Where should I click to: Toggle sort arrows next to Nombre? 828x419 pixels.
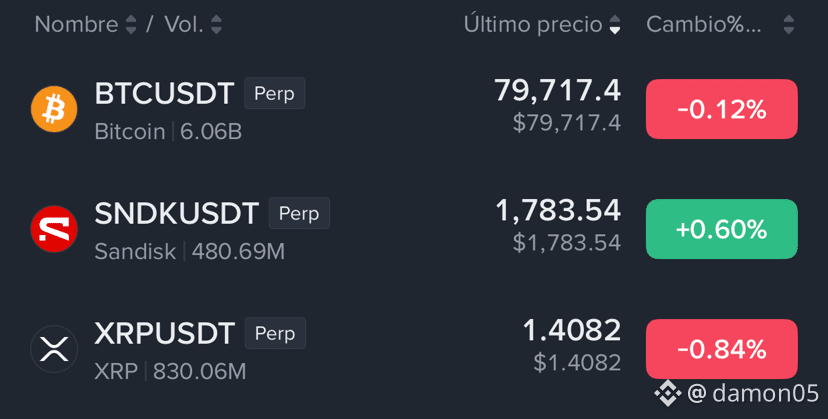pos(130,25)
